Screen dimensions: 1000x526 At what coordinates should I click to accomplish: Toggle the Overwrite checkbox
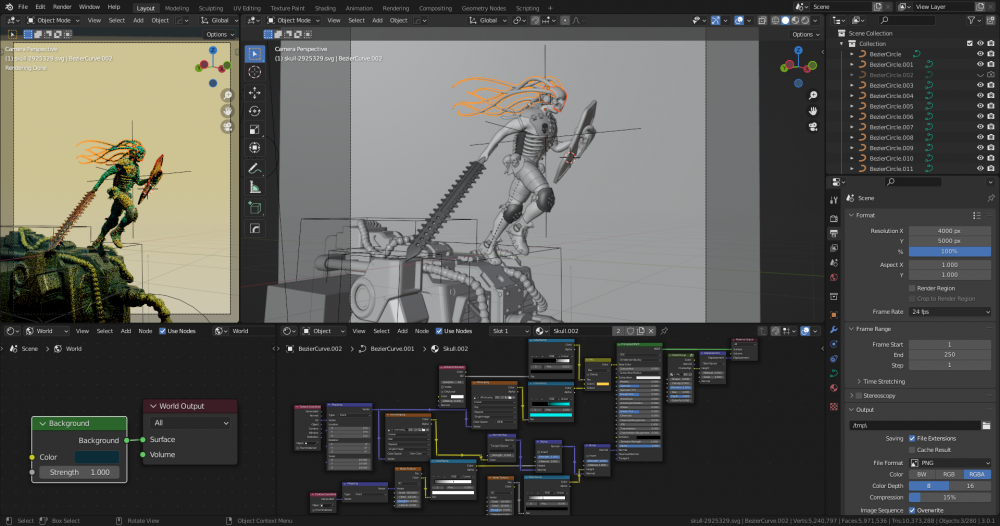(912, 510)
